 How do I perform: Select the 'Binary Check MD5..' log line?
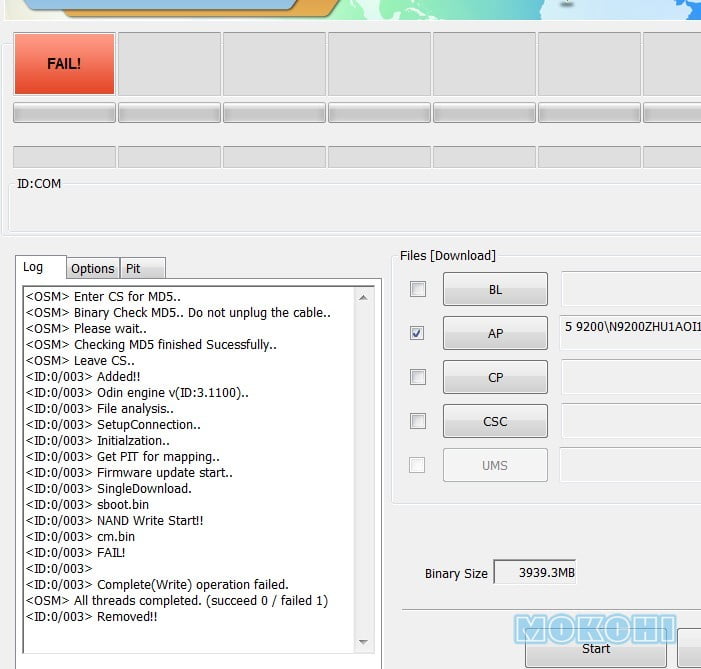coord(178,313)
